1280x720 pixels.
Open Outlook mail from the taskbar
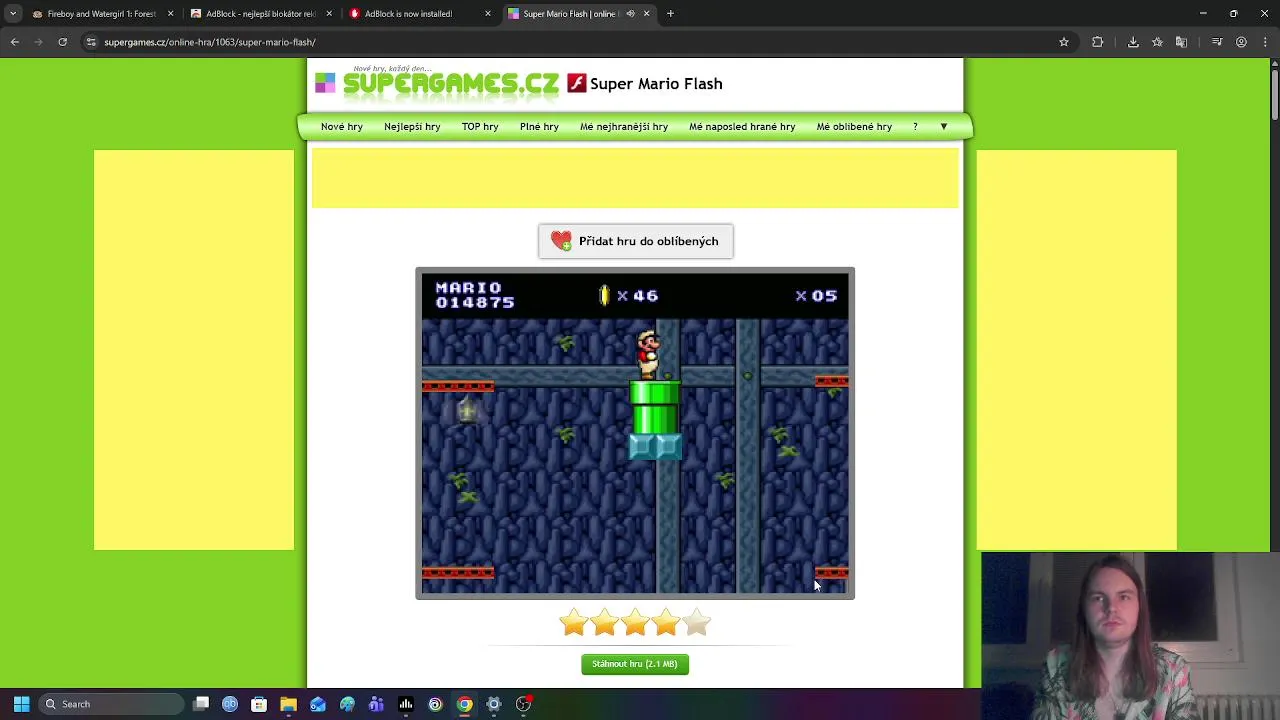pyautogui.click(x=318, y=704)
